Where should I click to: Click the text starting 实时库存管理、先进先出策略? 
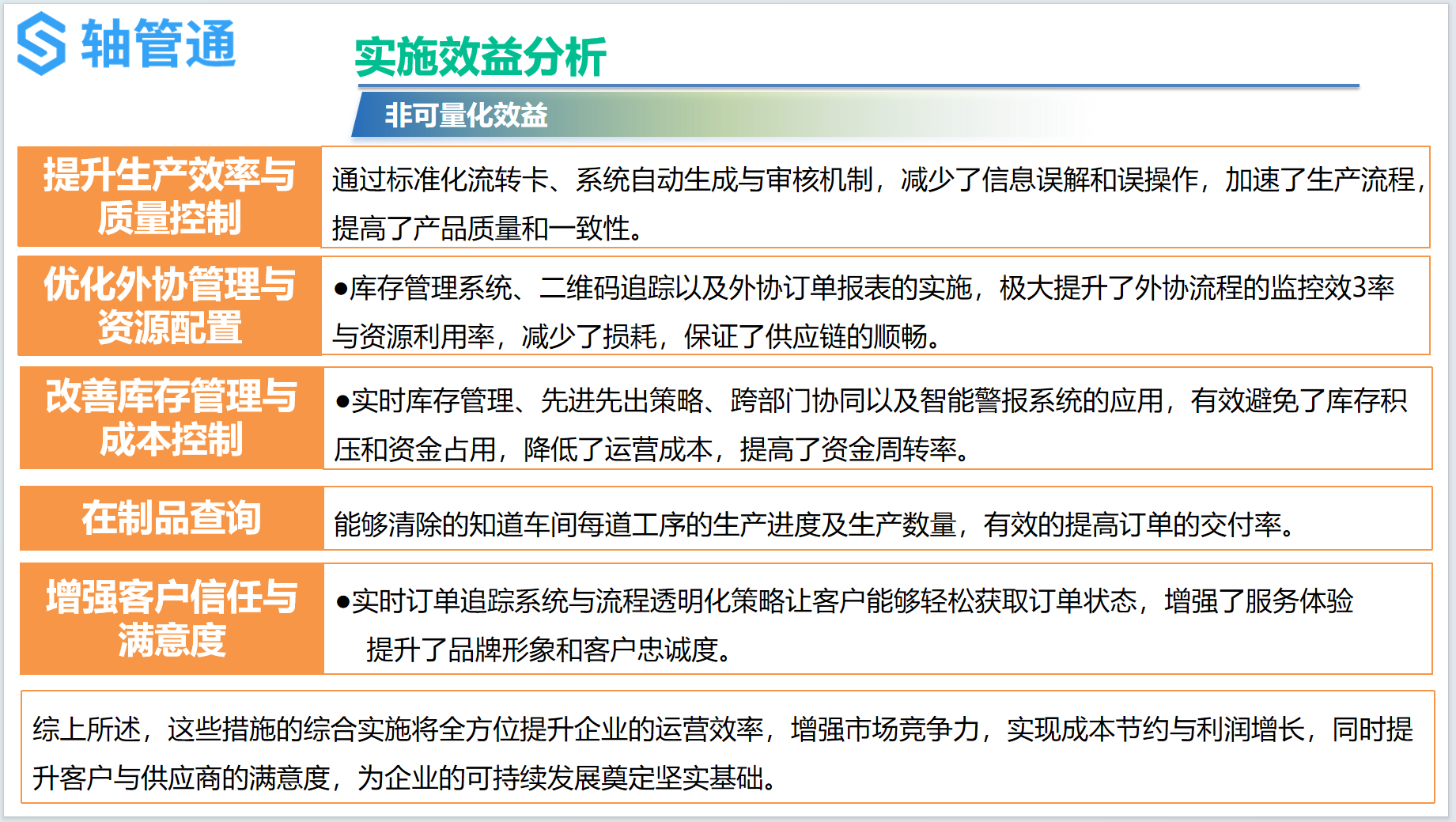coord(871,400)
